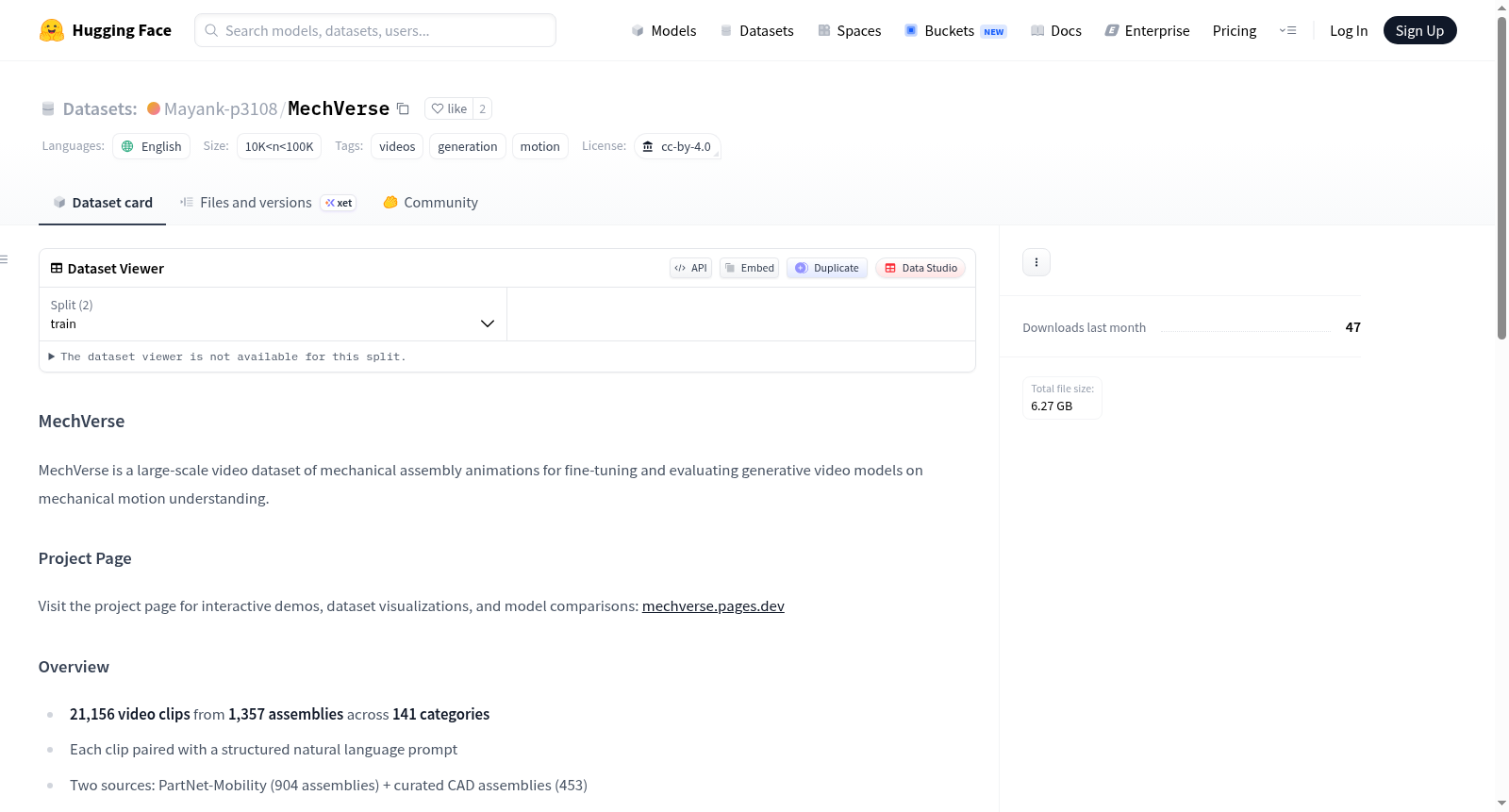
Task: Open the like count showing 2
Action: pos(482,108)
